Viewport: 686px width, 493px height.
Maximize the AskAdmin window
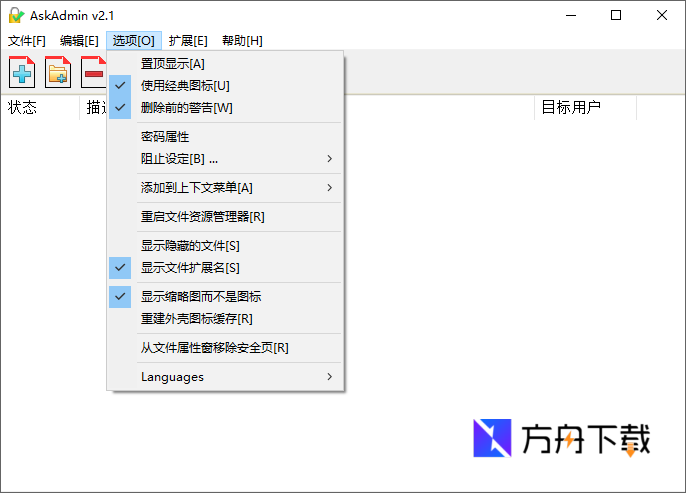(x=616, y=15)
